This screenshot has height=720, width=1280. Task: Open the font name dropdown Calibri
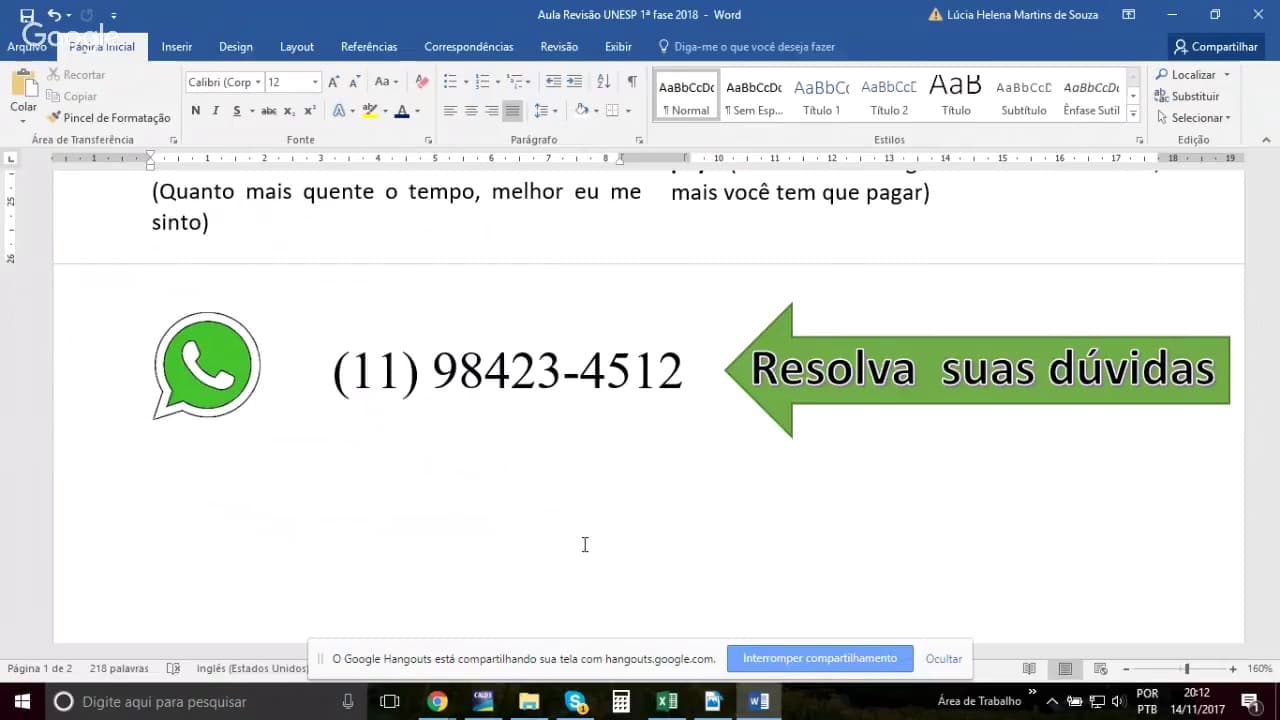click(x=258, y=83)
